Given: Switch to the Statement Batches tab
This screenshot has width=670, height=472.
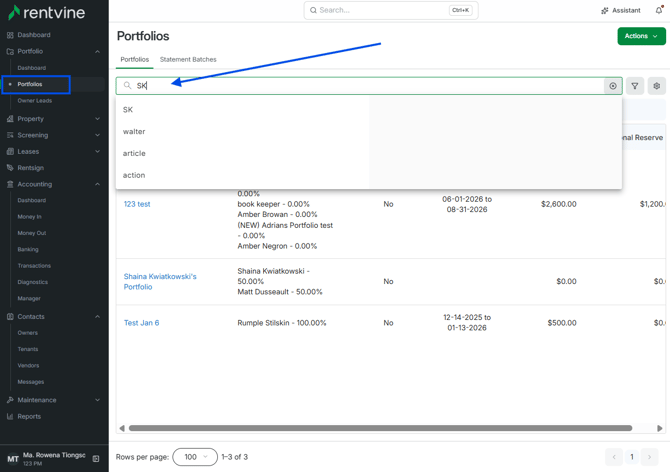Looking at the screenshot, I should click(188, 59).
